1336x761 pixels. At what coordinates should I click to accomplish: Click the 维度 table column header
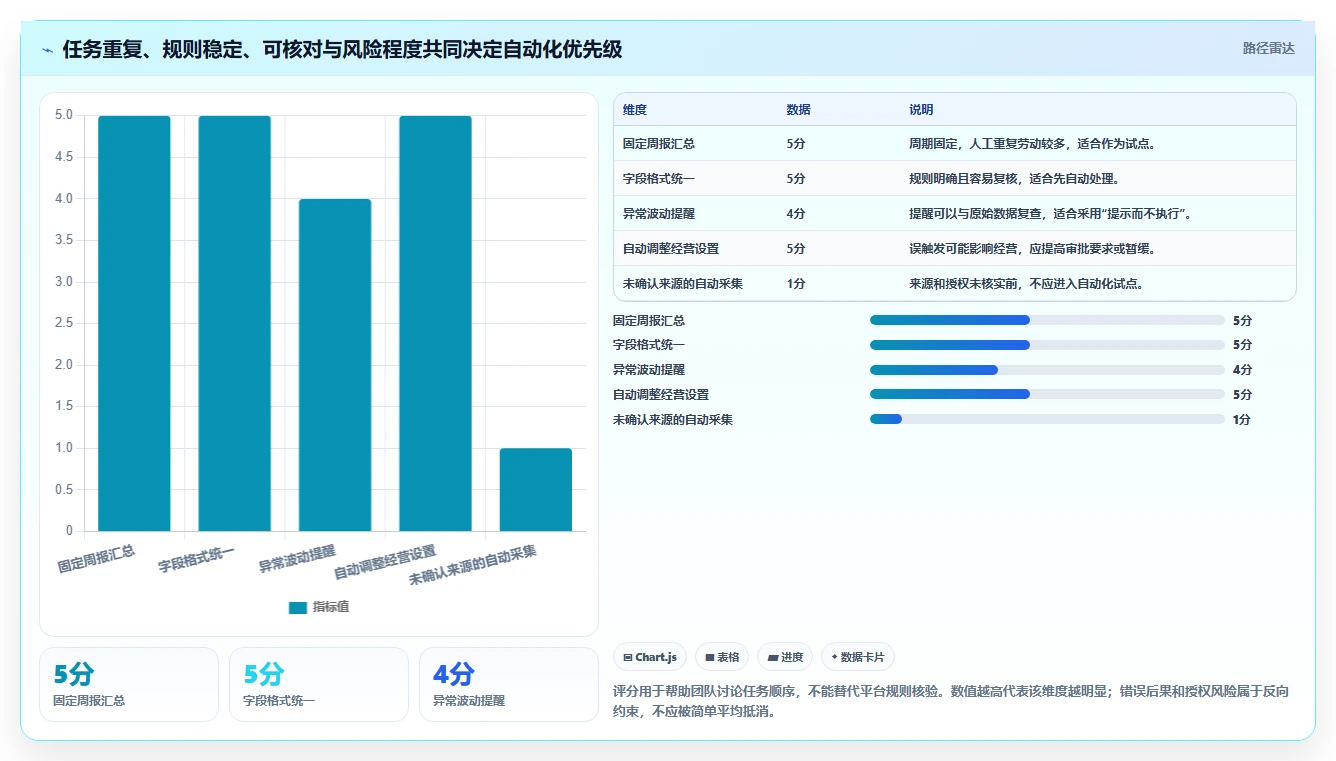[x=635, y=110]
